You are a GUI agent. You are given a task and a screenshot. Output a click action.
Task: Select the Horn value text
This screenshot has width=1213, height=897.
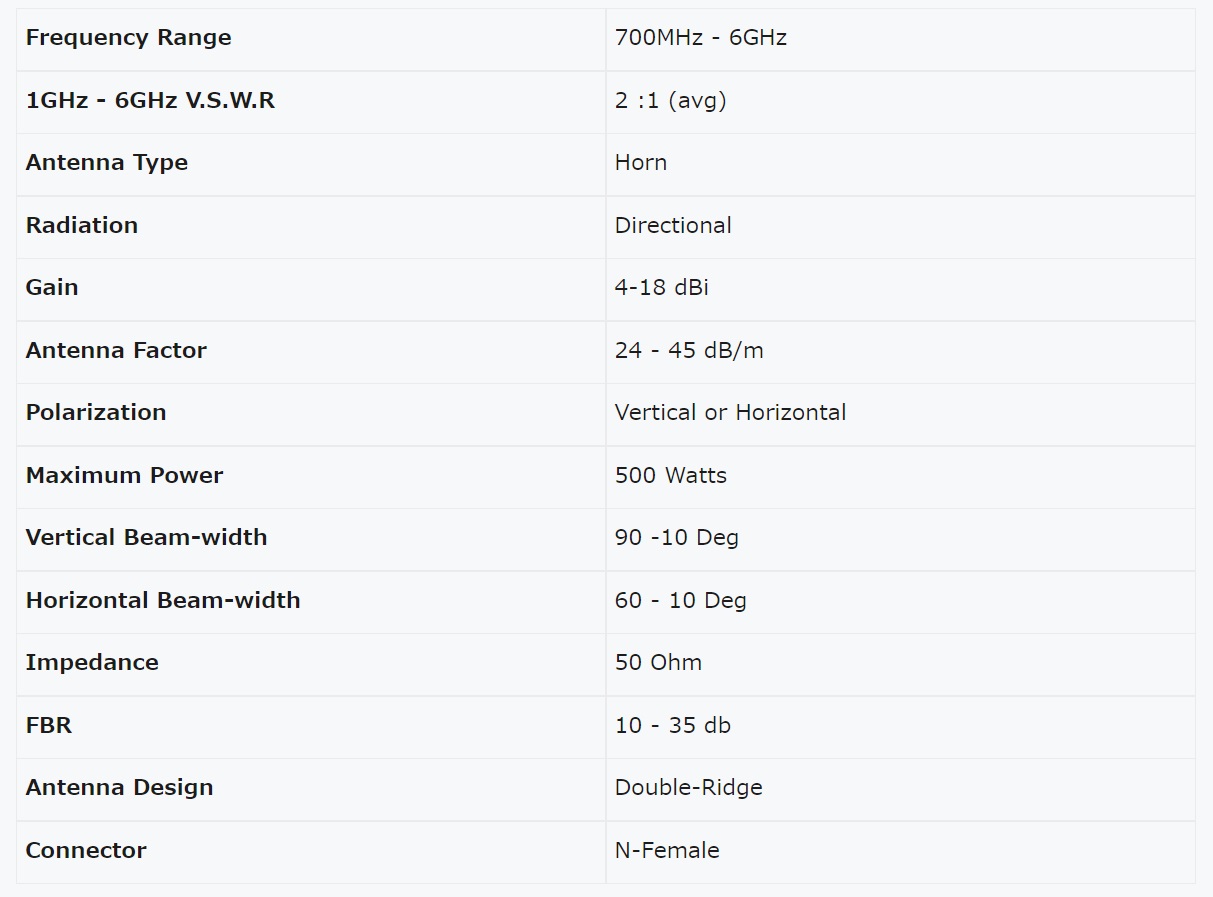(640, 163)
